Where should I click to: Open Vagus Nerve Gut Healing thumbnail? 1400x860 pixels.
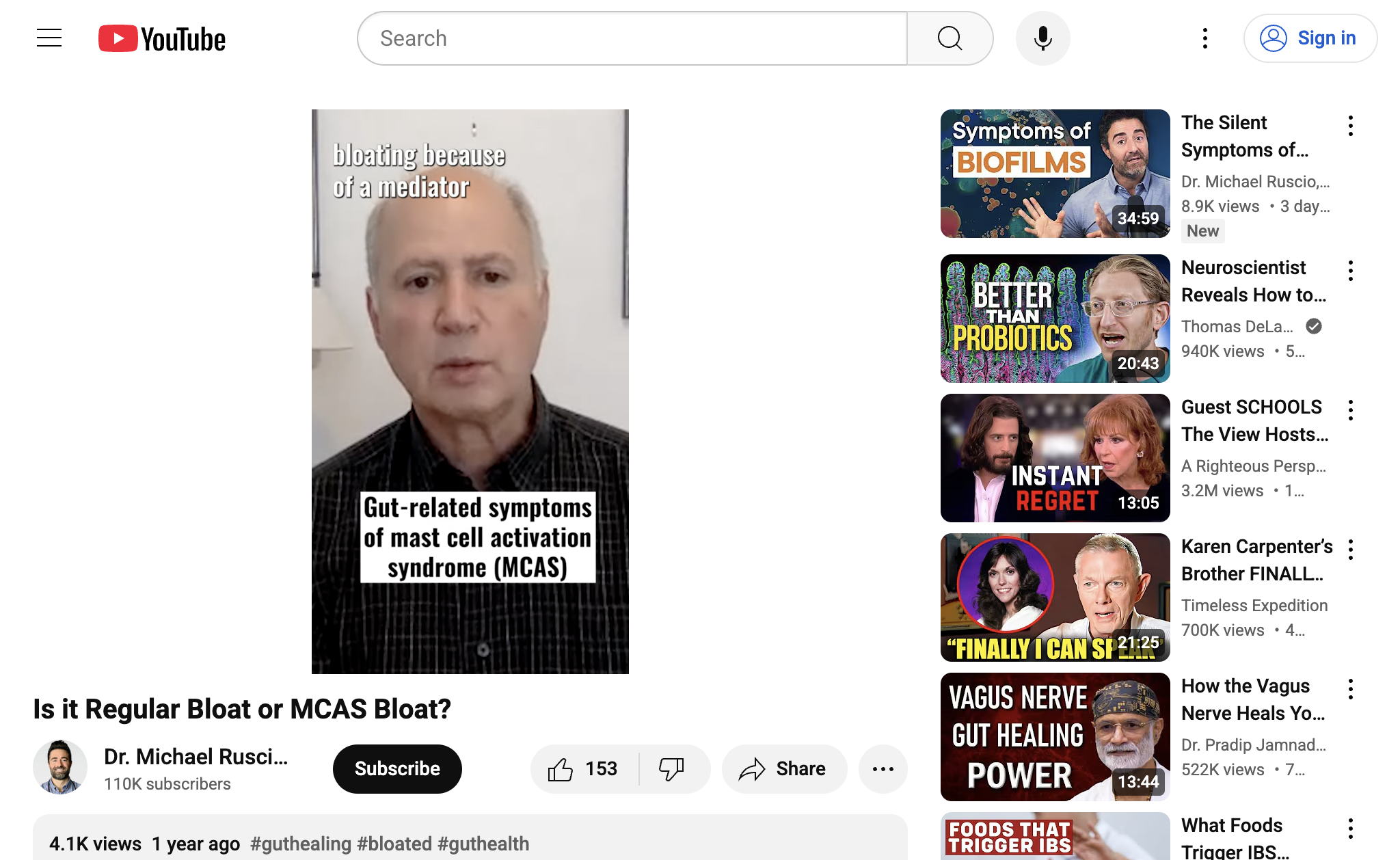(1055, 737)
